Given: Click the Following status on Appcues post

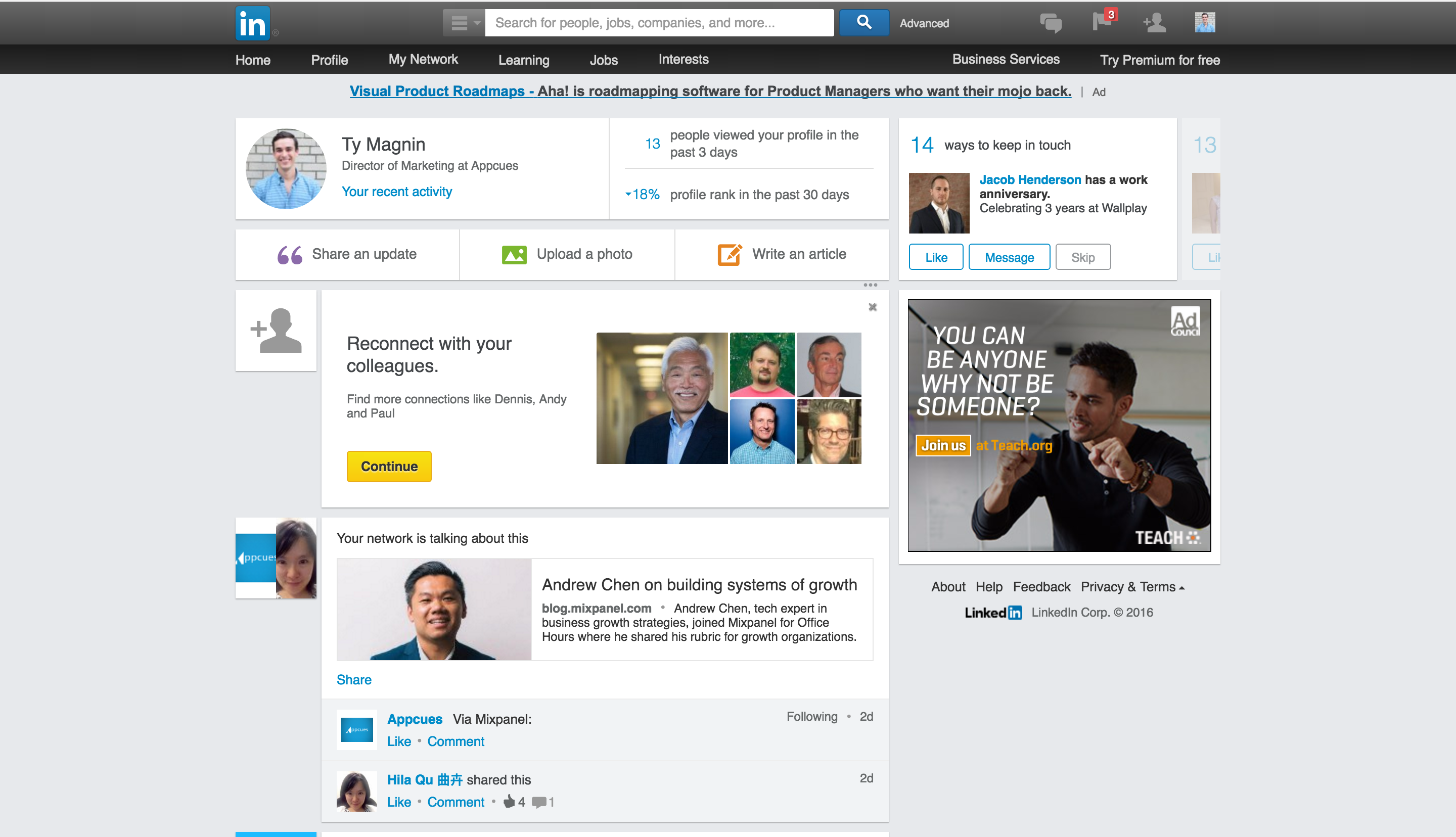Looking at the screenshot, I should (x=811, y=716).
